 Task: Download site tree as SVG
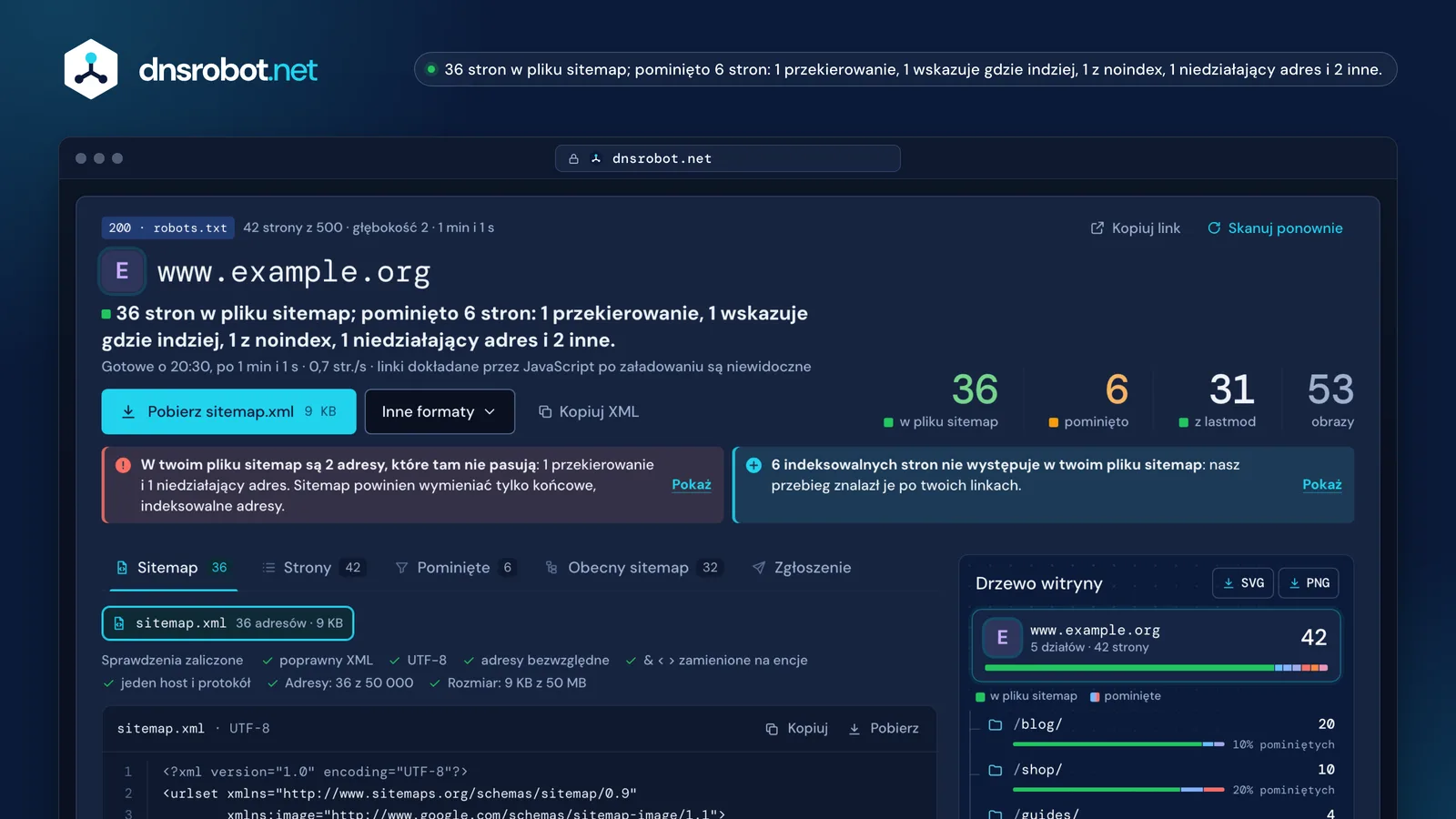coord(1243,583)
